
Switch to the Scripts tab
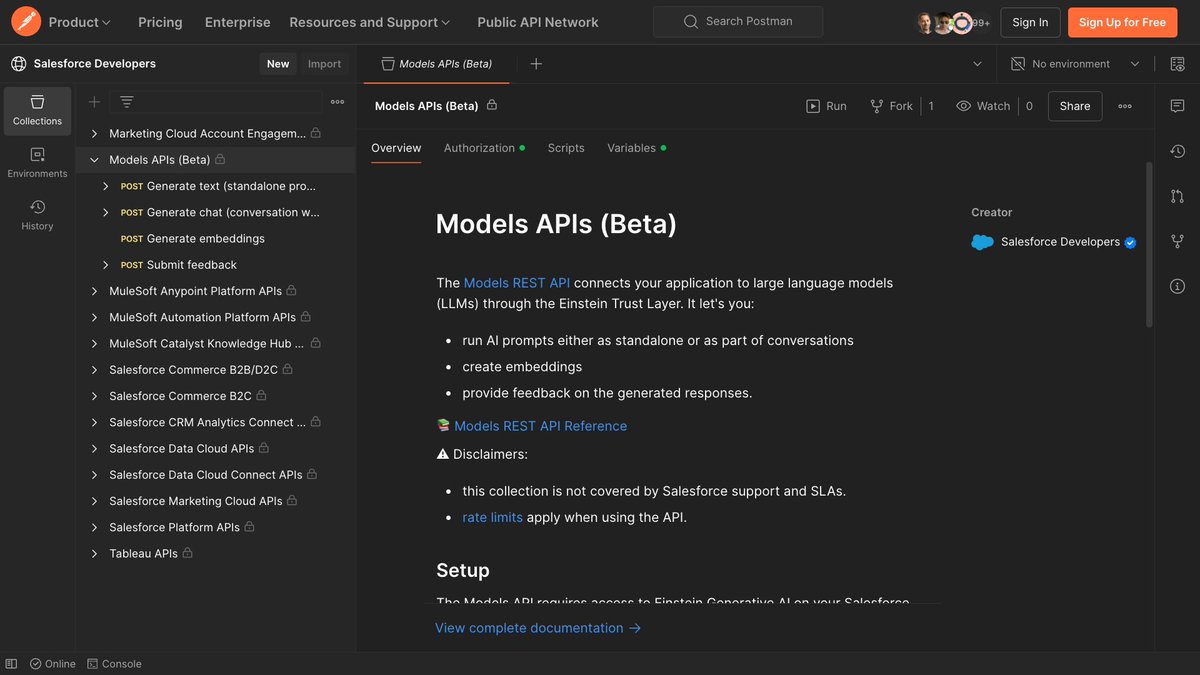566,148
